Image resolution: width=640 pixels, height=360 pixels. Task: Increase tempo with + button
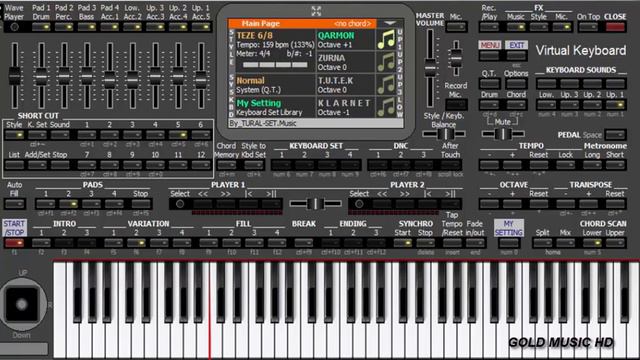512,165
